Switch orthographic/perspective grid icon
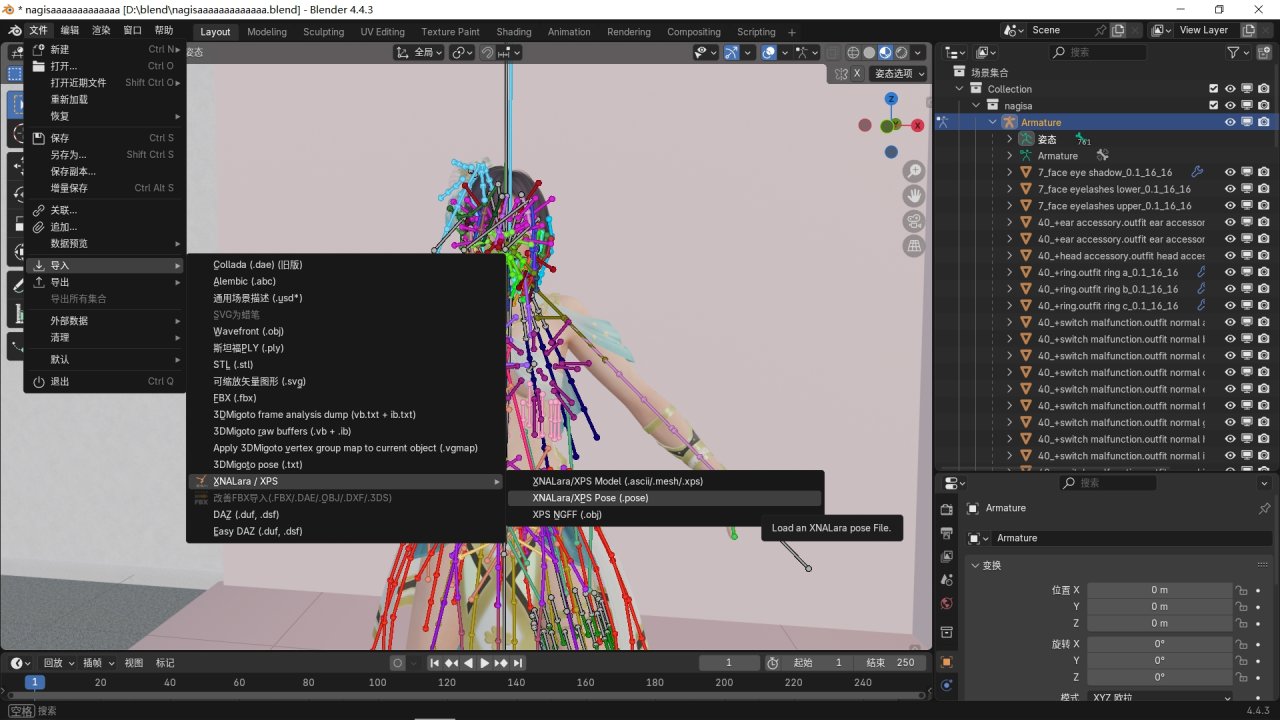This screenshot has width=1280, height=720. coord(913,246)
